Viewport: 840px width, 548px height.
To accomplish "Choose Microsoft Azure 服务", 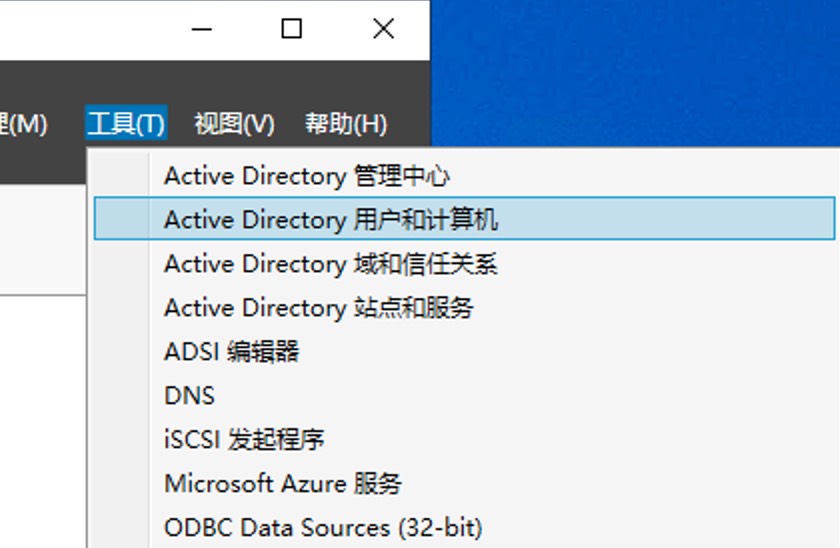I will [282, 484].
